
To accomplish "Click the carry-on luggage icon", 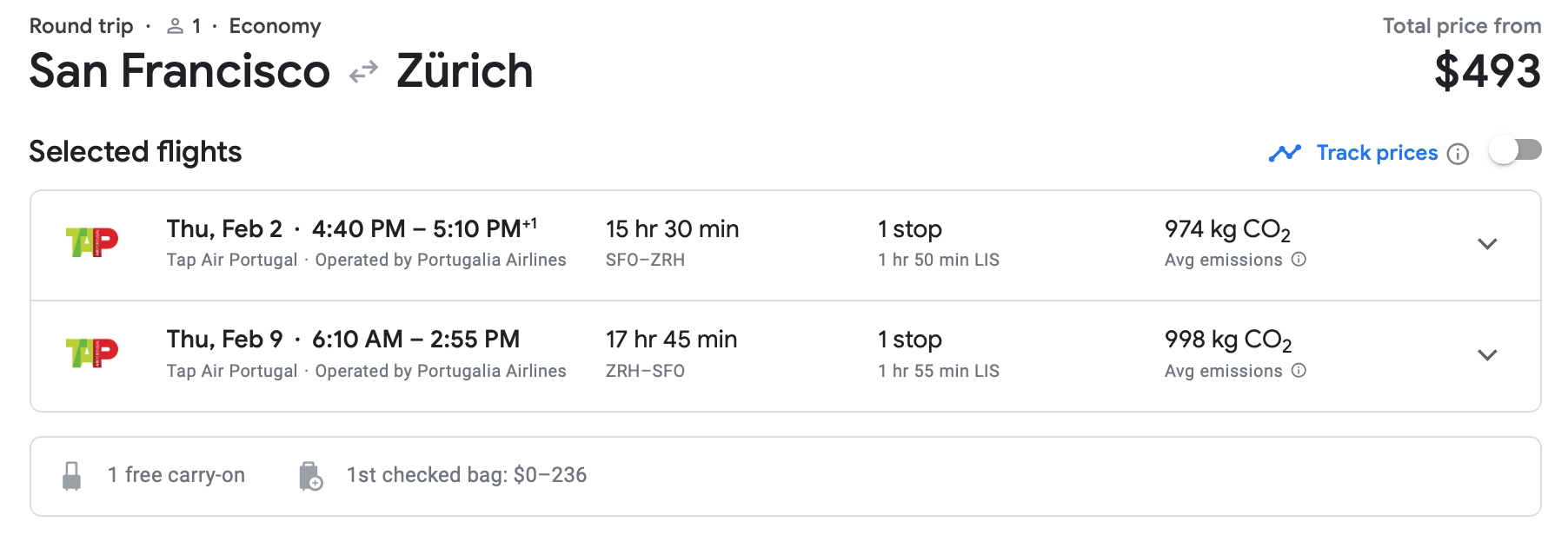I will pyautogui.click(x=72, y=476).
